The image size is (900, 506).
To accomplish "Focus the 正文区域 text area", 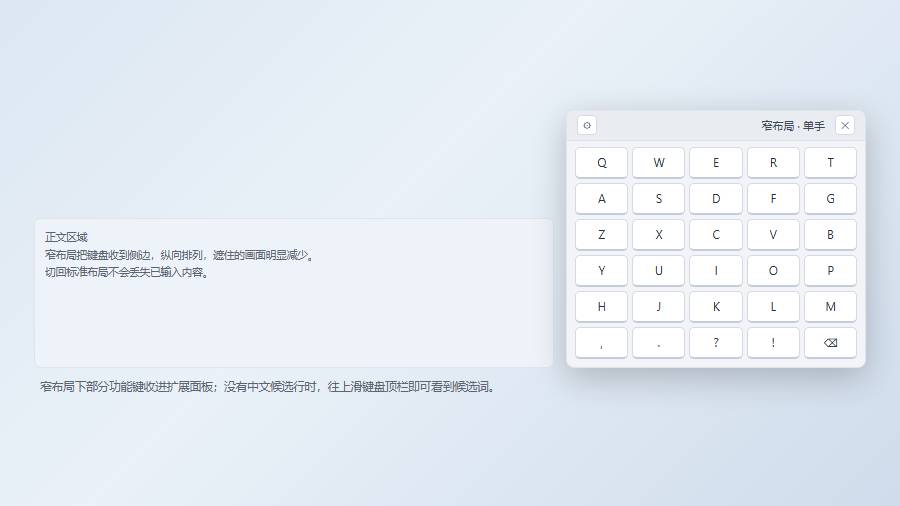I will pos(294,293).
